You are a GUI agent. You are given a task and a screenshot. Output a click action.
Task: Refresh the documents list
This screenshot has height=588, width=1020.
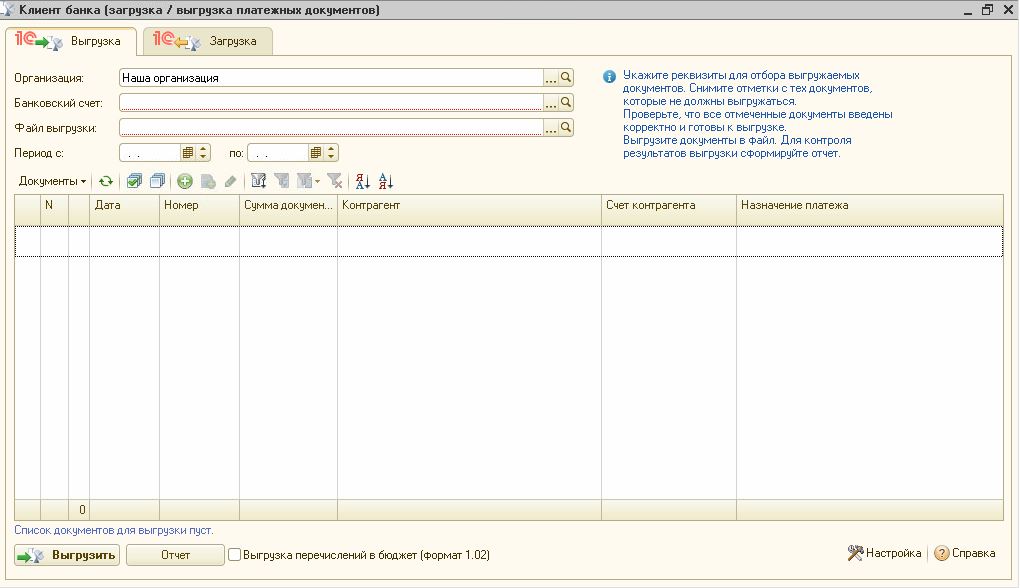coord(106,181)
